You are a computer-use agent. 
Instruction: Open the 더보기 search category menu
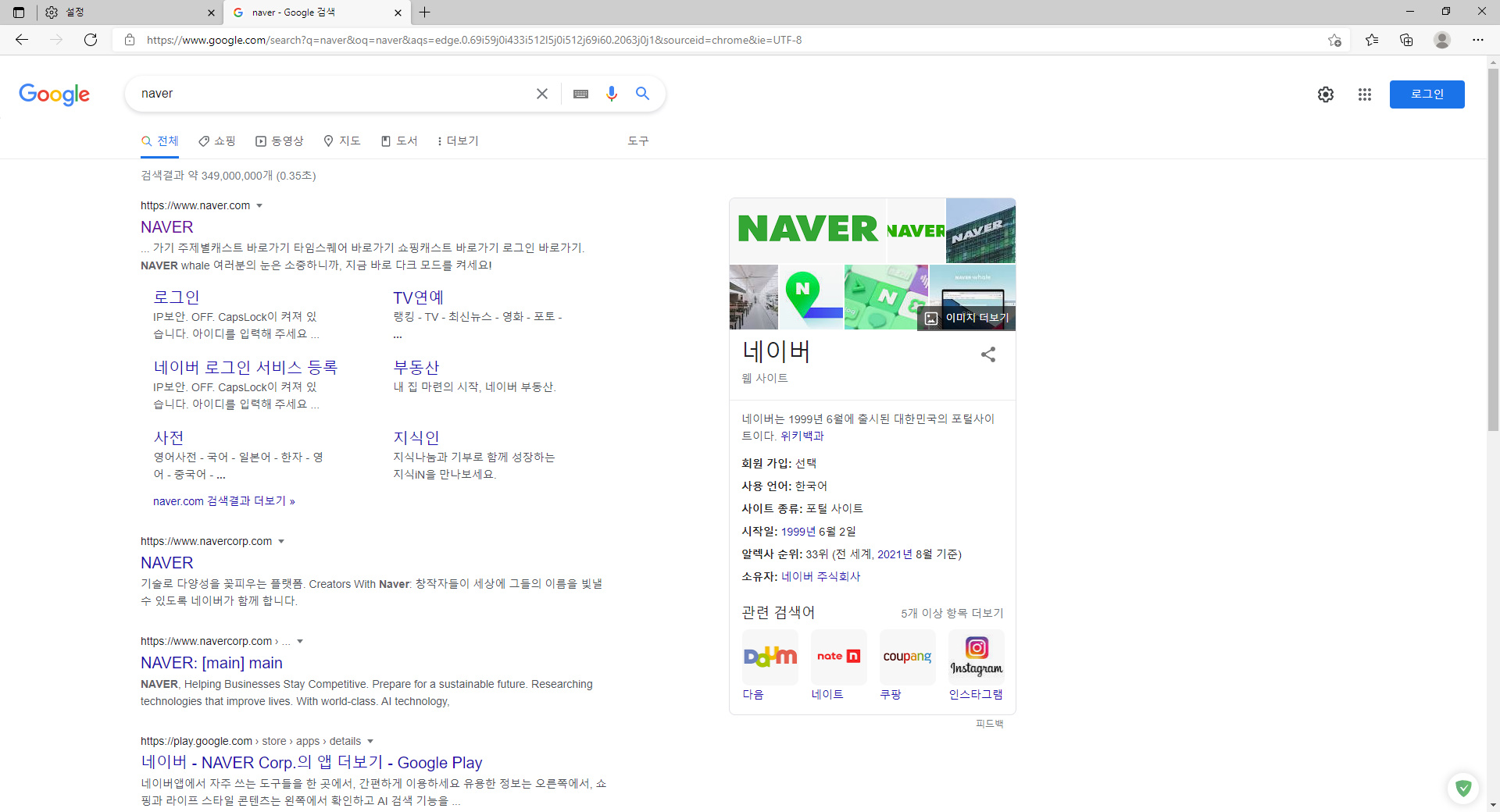click(x=457, y=141)
